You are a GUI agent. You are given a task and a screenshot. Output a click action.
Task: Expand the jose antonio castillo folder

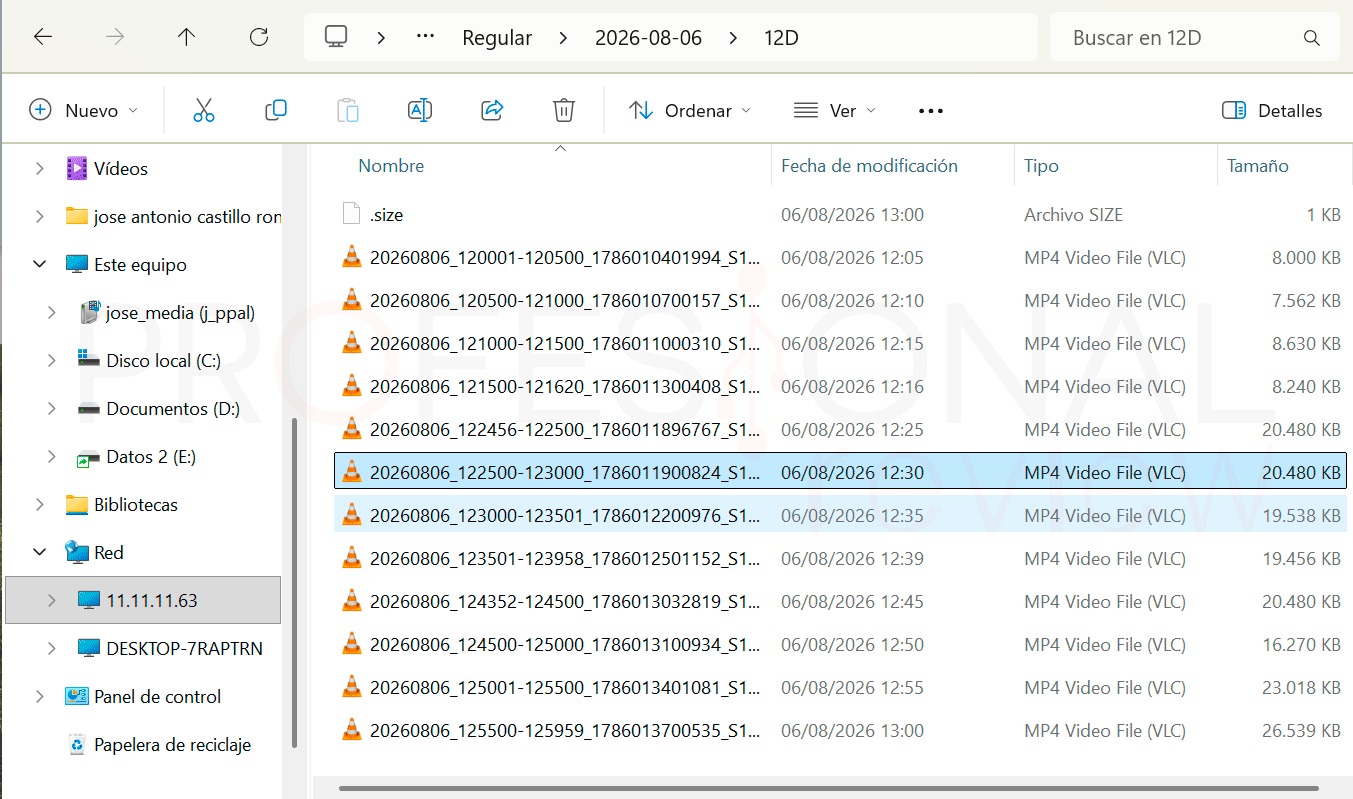coord(40,216)
